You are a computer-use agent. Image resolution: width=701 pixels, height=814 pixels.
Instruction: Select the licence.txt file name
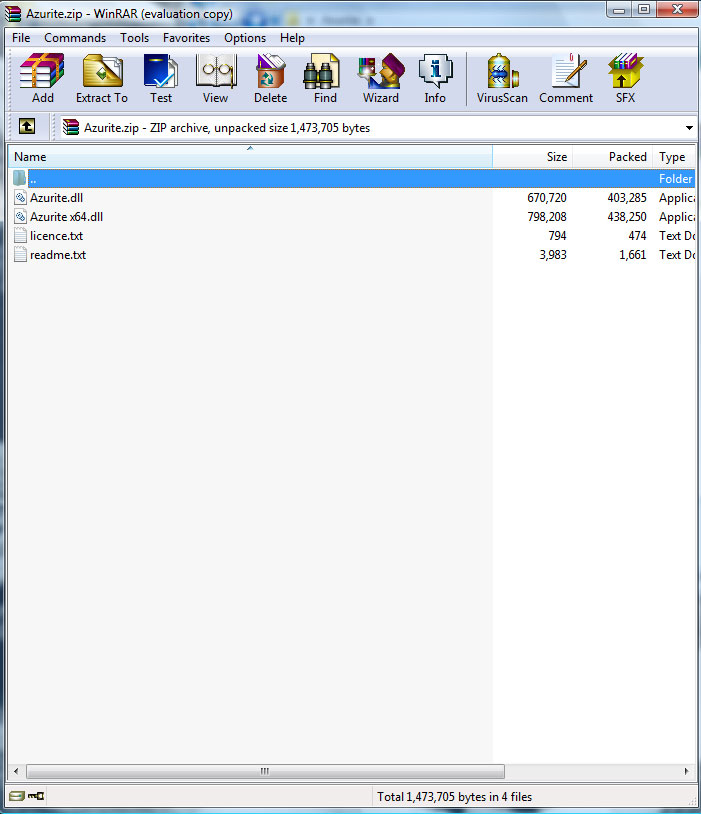pos(57,236)
